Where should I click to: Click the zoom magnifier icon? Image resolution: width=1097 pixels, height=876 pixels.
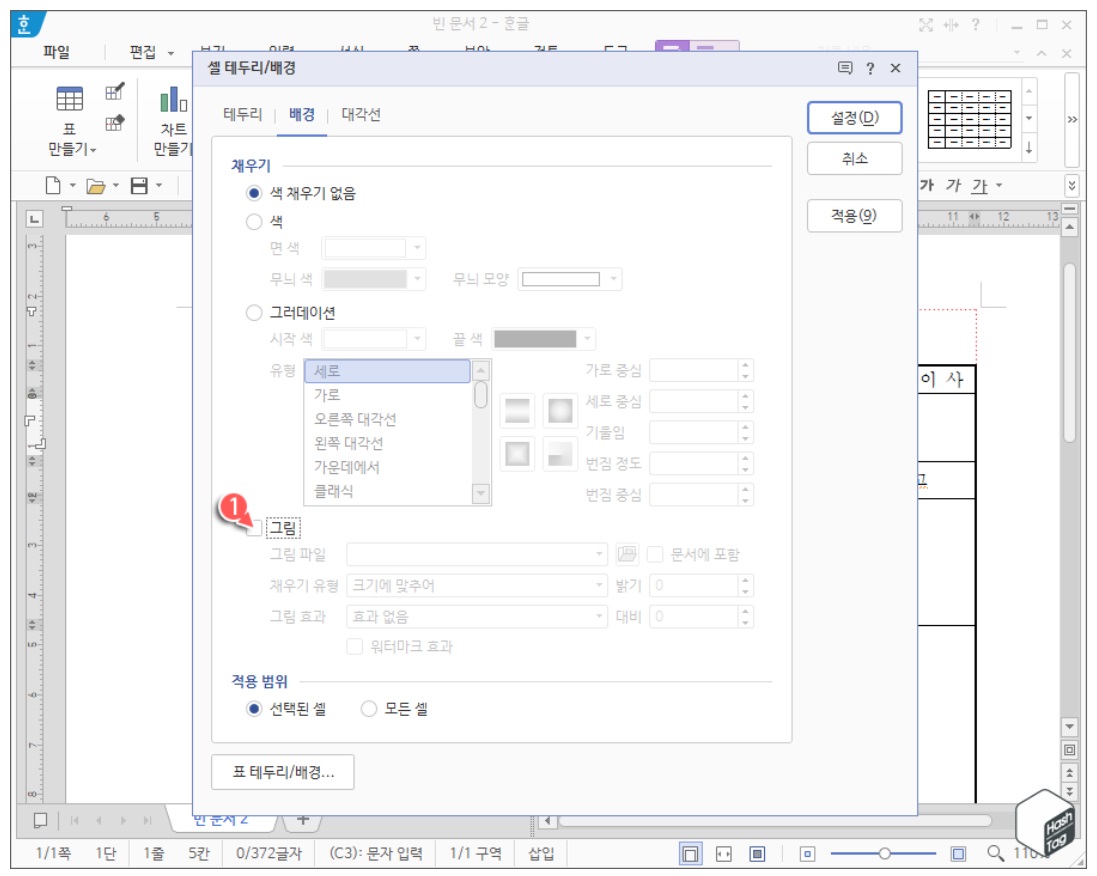[x=995, y=853]
